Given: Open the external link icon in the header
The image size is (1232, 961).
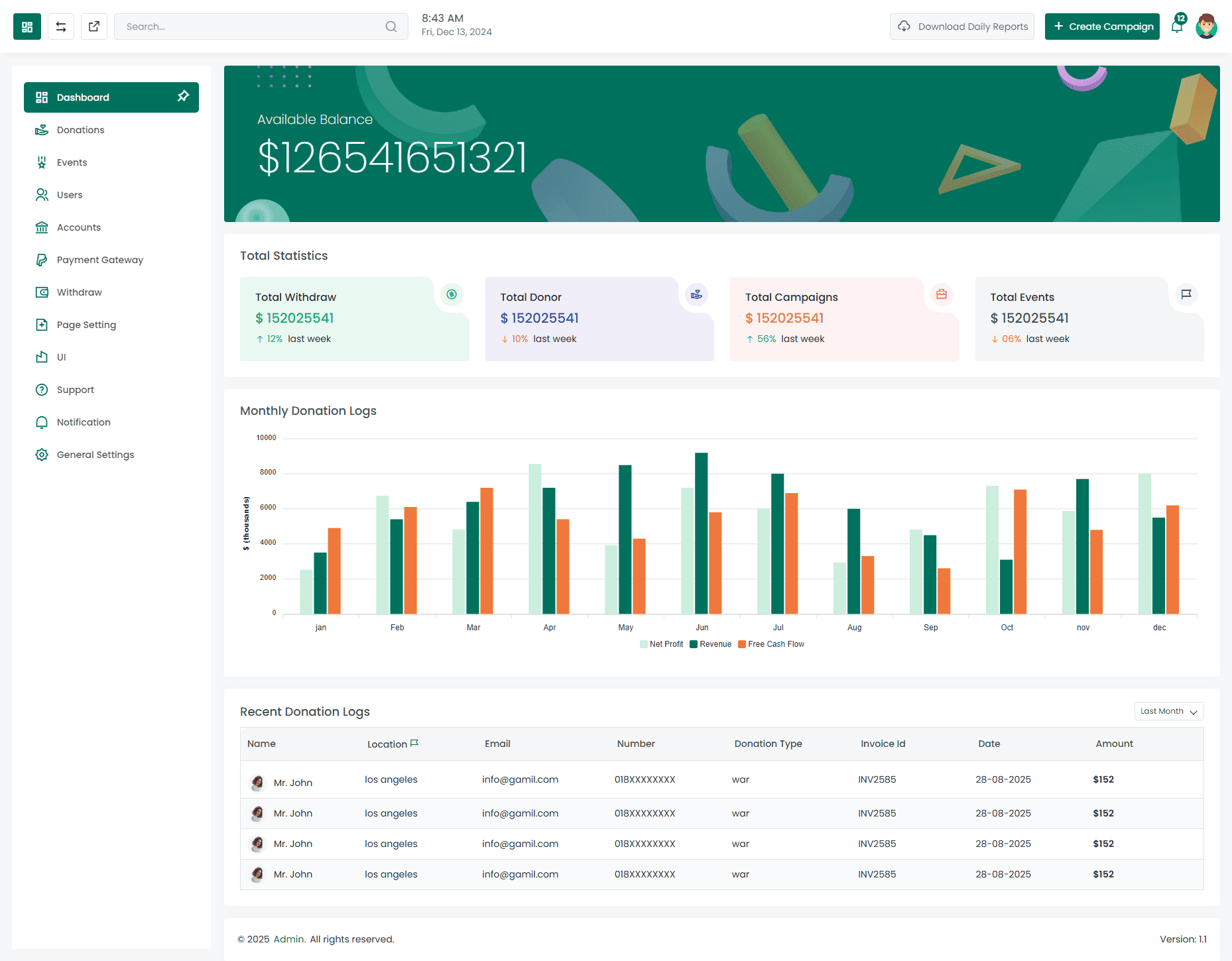Looking at the screenshot, I should (94, 27).
